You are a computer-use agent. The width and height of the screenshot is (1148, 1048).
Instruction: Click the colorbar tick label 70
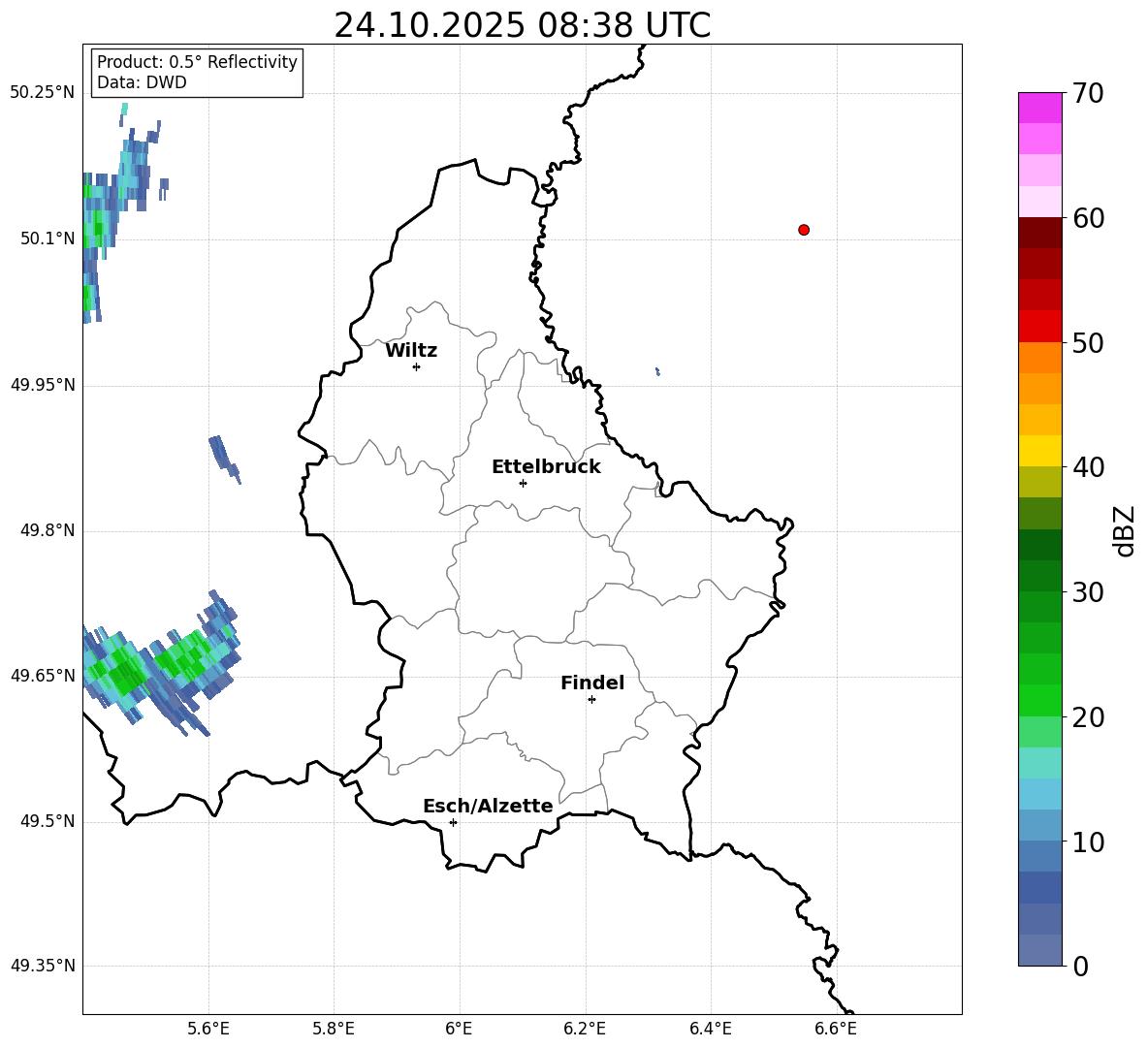tap(1088, 93)
